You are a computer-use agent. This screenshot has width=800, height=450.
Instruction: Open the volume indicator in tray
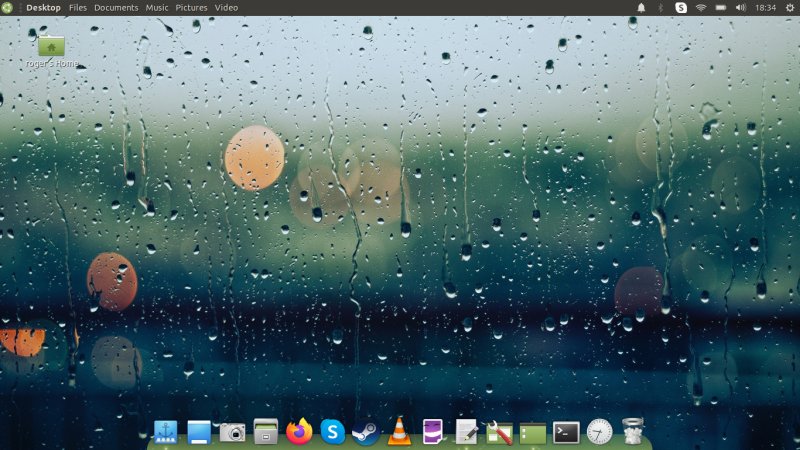(x=741, y=8)
